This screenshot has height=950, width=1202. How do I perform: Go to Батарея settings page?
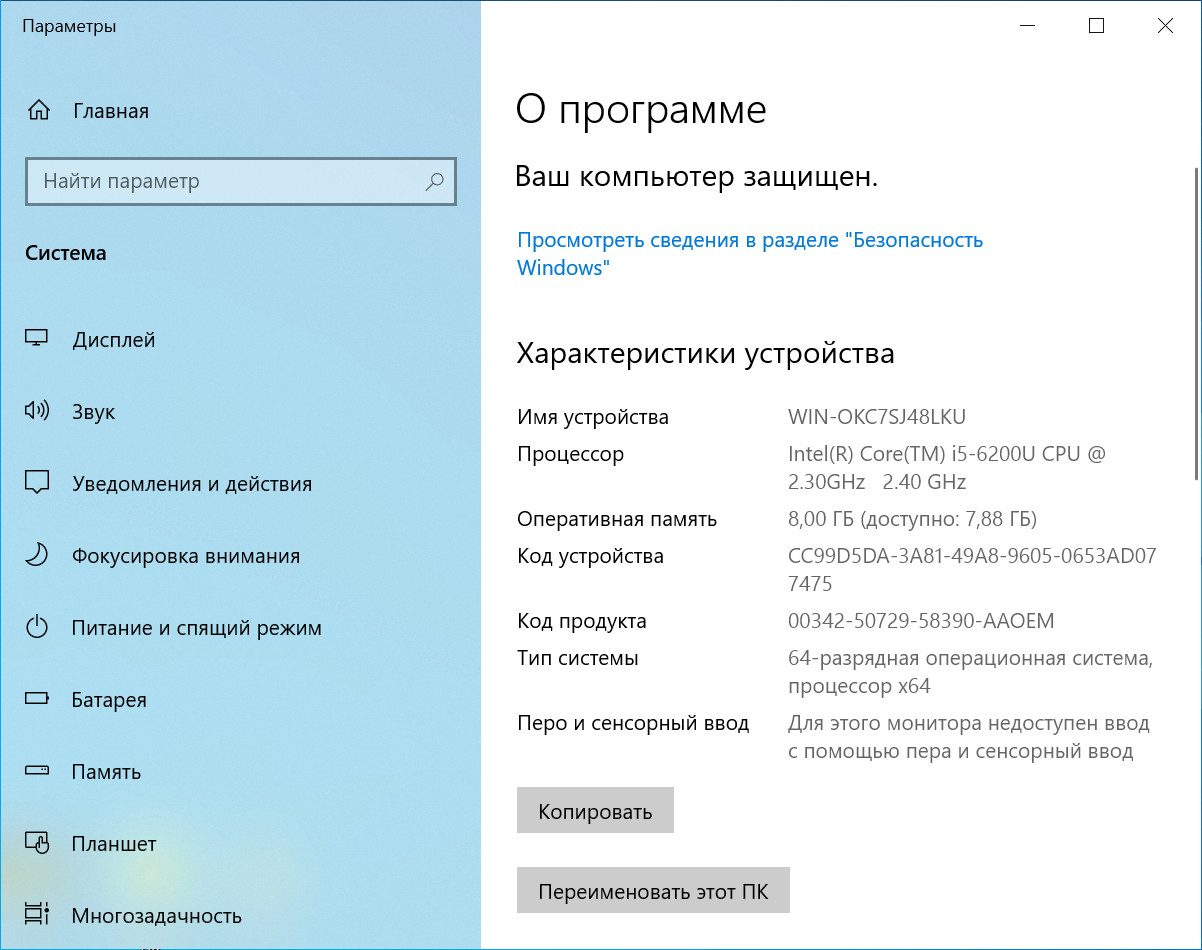[x=109, y=700]
